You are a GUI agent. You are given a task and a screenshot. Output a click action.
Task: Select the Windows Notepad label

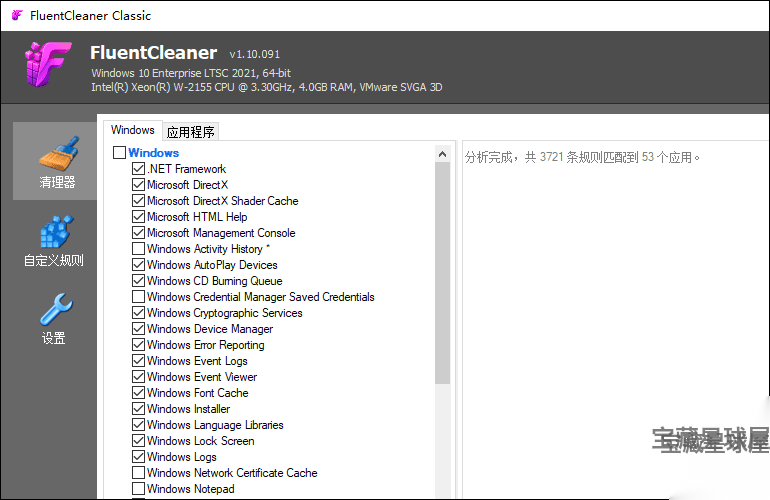(191, 489)
